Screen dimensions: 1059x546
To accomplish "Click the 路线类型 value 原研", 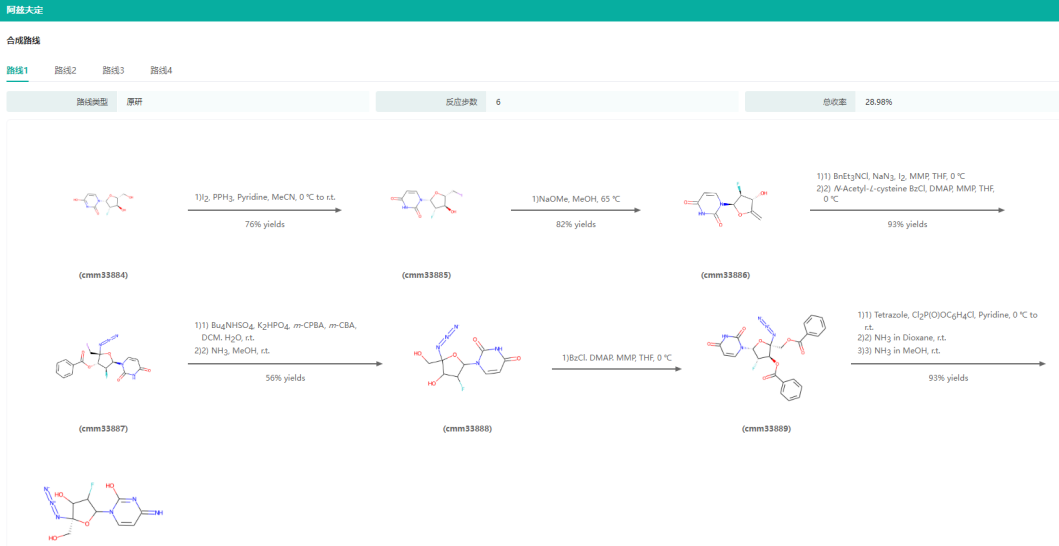I will tap(135, 102).
